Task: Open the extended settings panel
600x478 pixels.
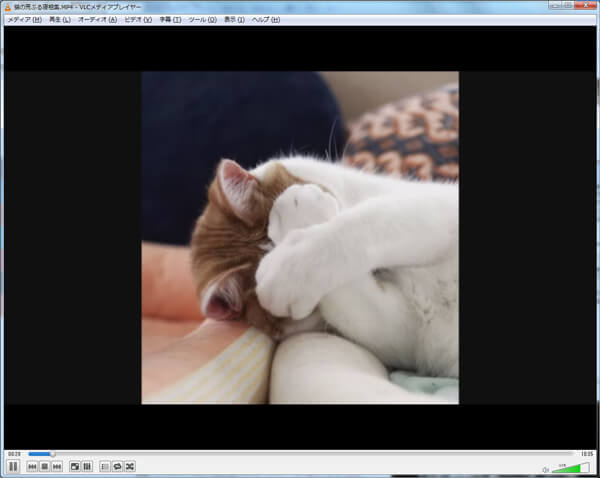Action: pos(87,466)
